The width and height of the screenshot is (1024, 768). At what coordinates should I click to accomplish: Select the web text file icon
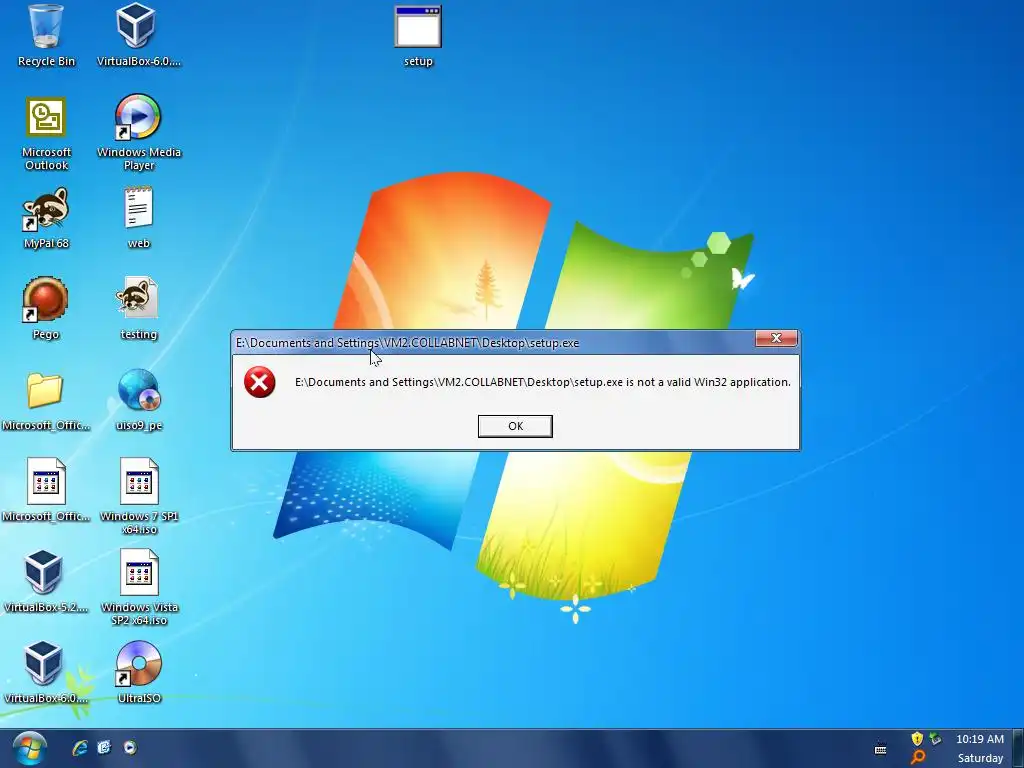pos(138,217)
